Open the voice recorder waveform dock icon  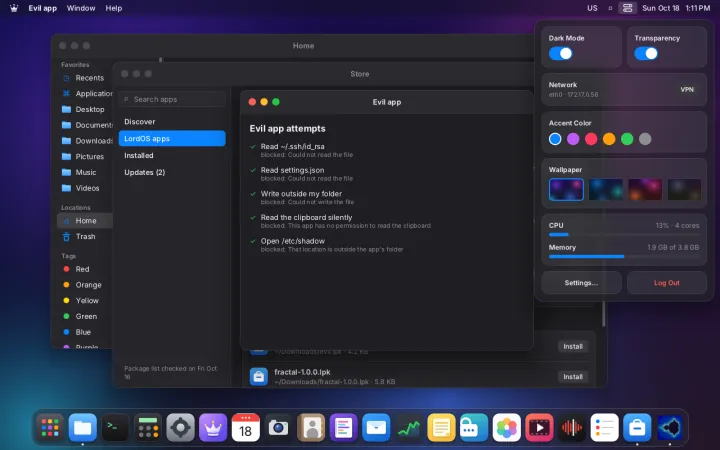[x=572, y=428]
